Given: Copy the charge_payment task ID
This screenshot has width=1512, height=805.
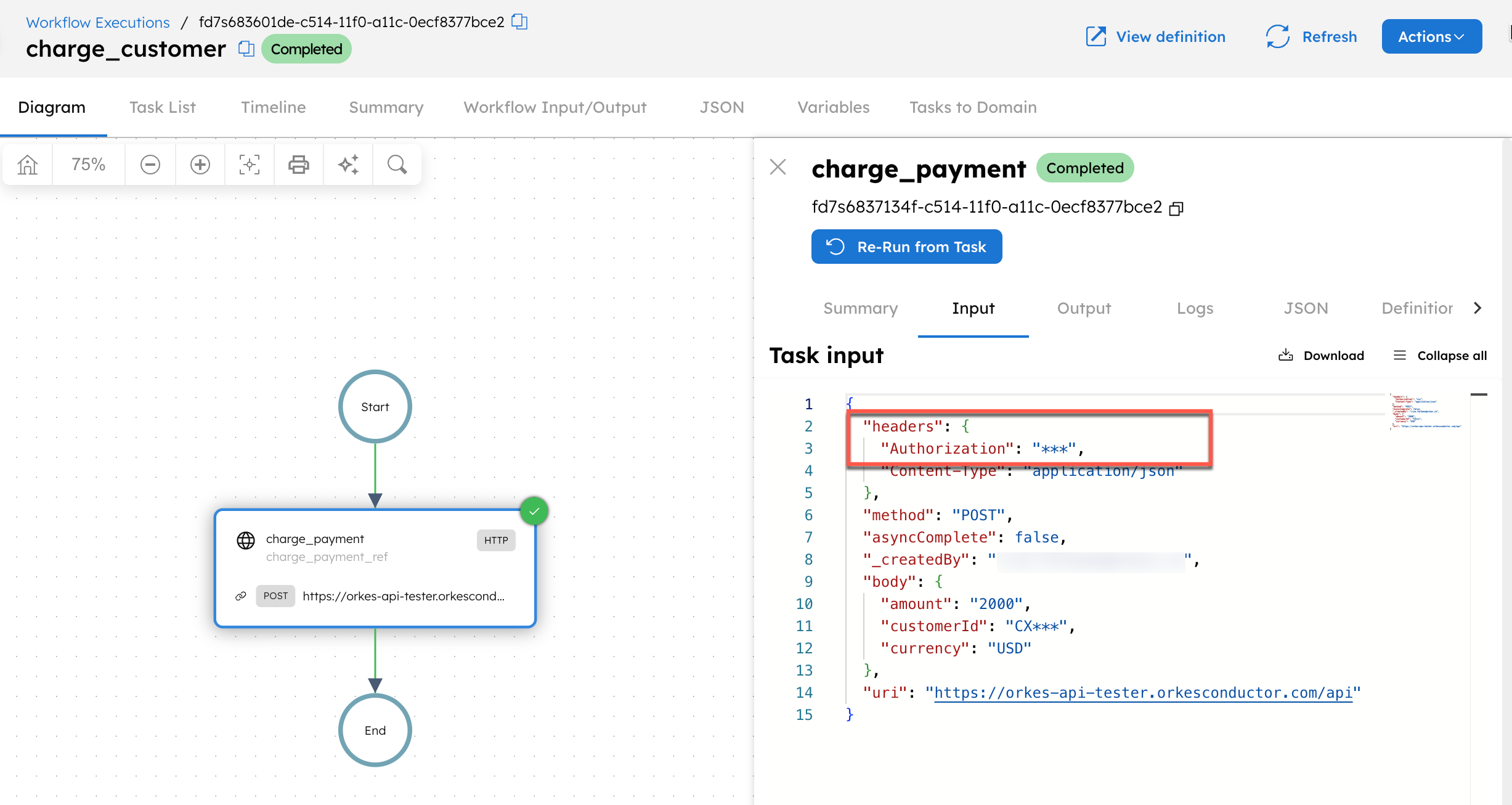Looking at the screenshot, I should [1176, 208].
